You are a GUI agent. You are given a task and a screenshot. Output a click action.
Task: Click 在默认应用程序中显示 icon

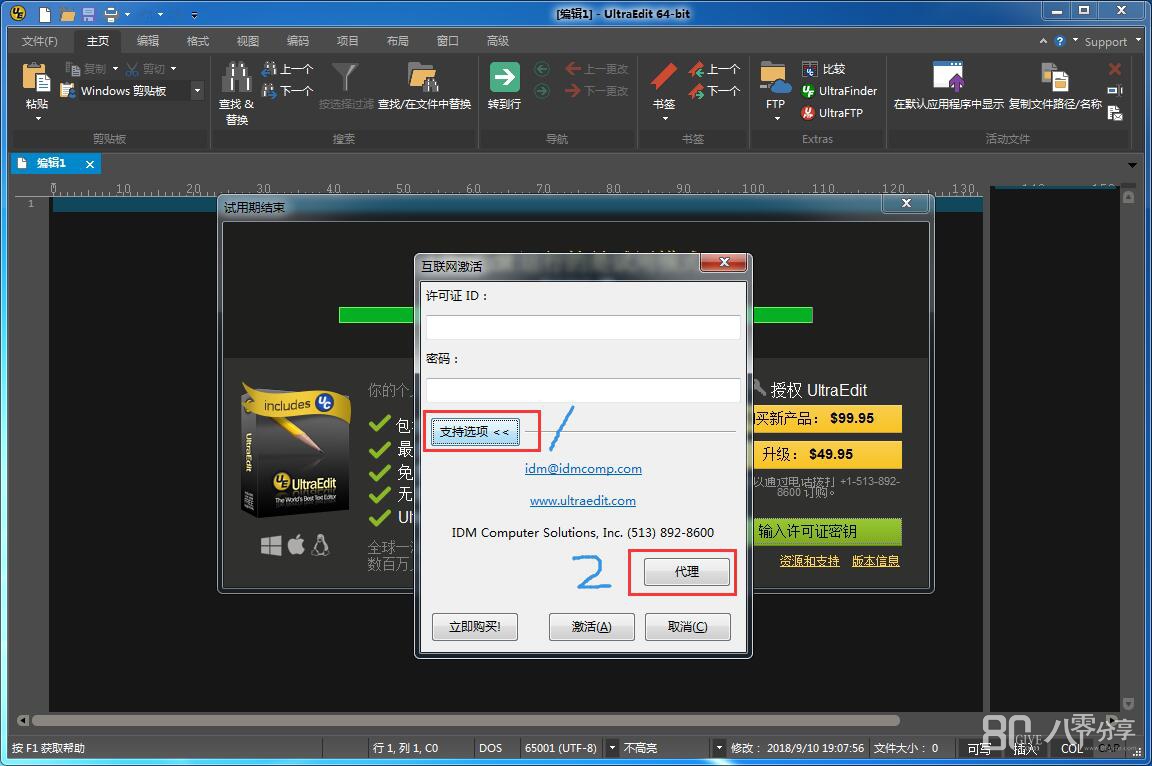tap(948, 77)
